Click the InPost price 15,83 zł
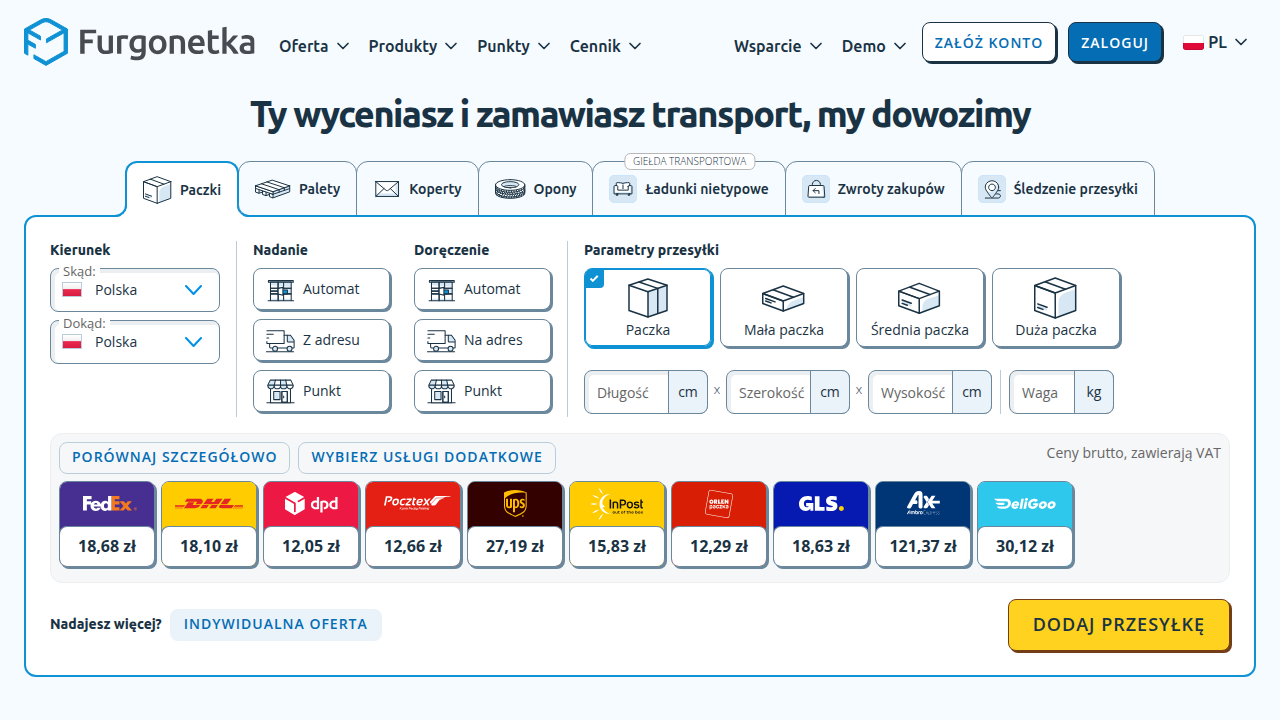The image size is (1280, 720). tap(618, 546)
